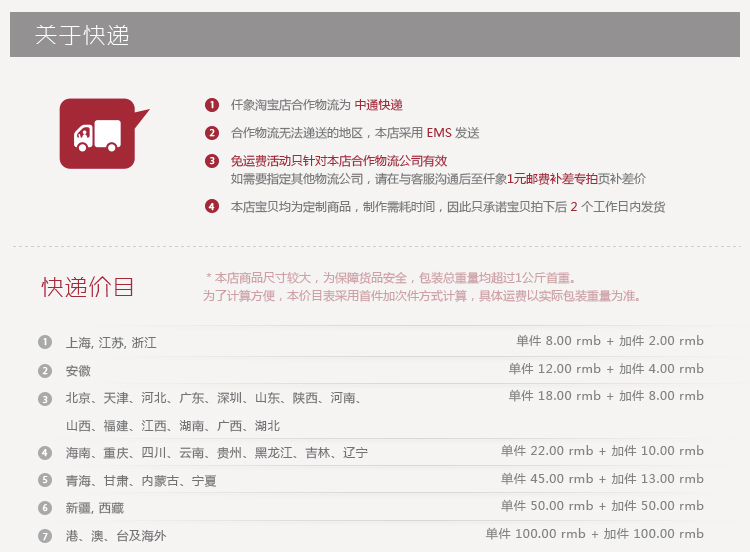The image size is (750, 552).
Task: Click red bullet number 2 about EMS
Action: tap(211, 133)
